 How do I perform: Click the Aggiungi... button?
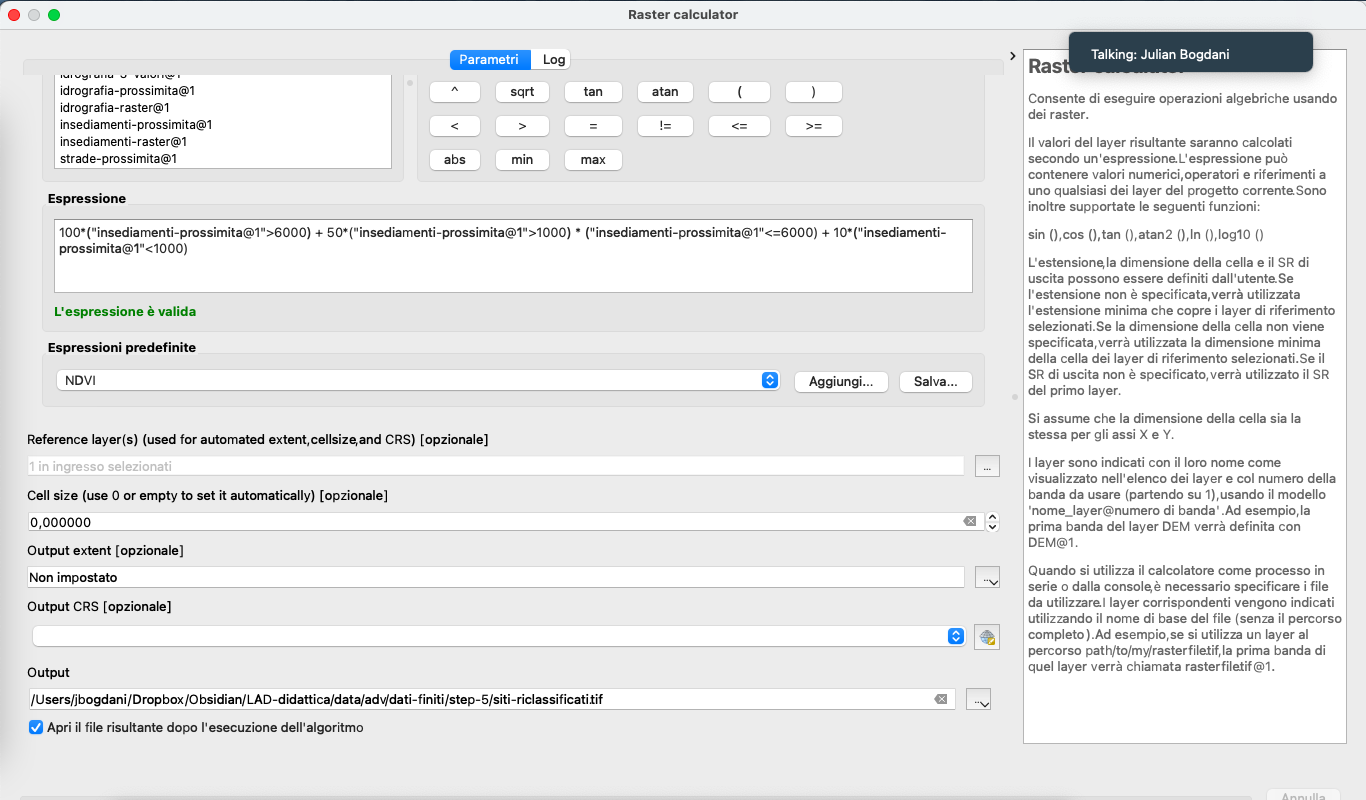point(841,382)
